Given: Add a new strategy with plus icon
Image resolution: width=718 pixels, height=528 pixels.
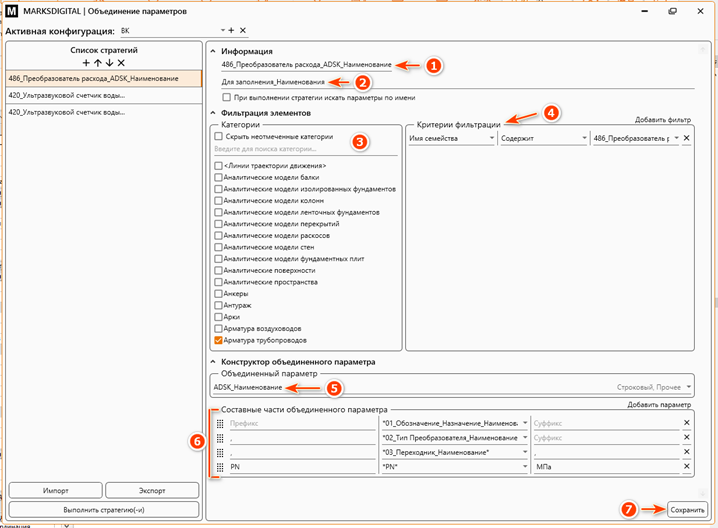Looking at the screenshot, I should (x=86, y=62).
